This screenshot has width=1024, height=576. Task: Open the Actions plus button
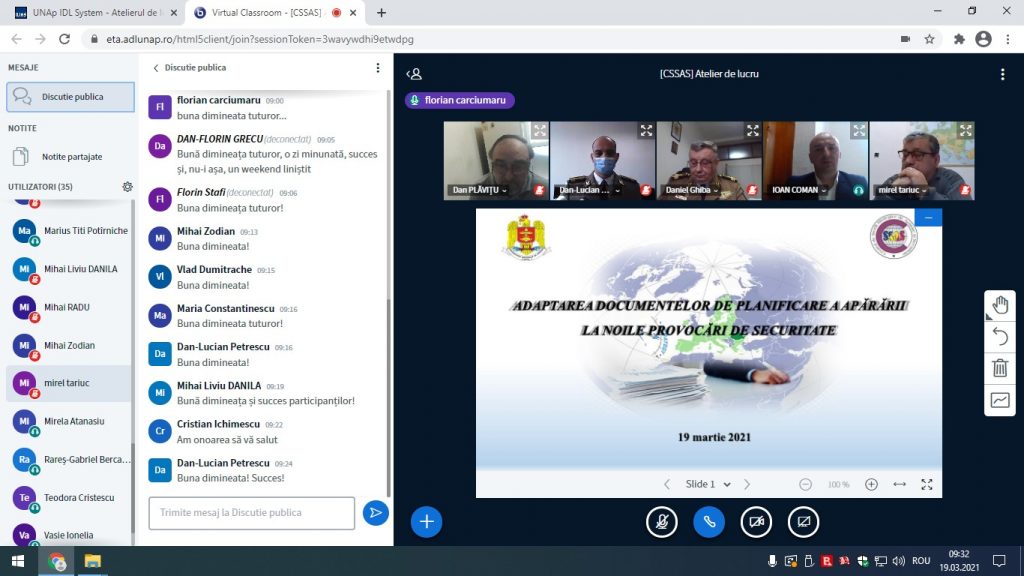426,521
